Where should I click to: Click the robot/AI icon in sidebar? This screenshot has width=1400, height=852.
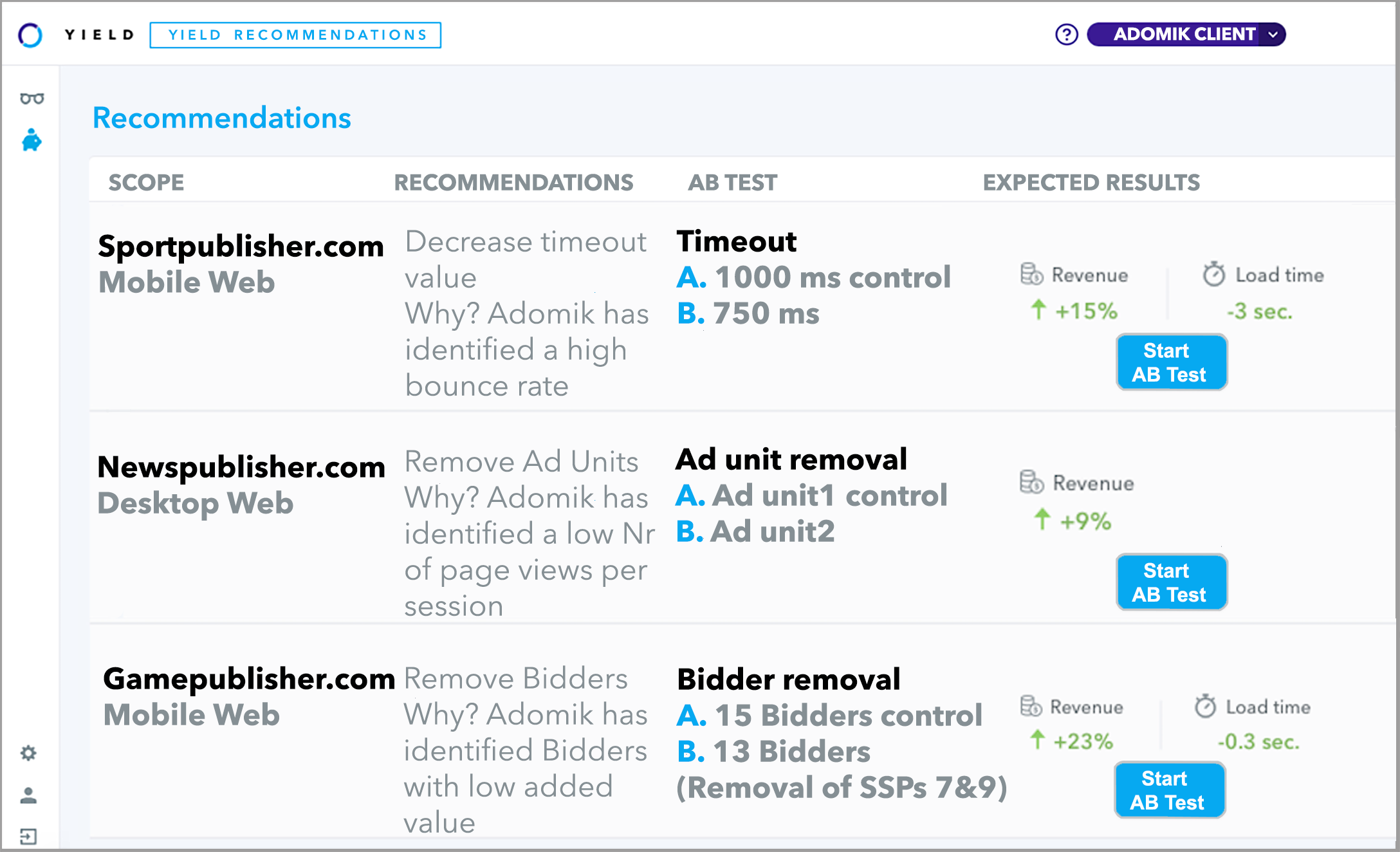point(31,139)
